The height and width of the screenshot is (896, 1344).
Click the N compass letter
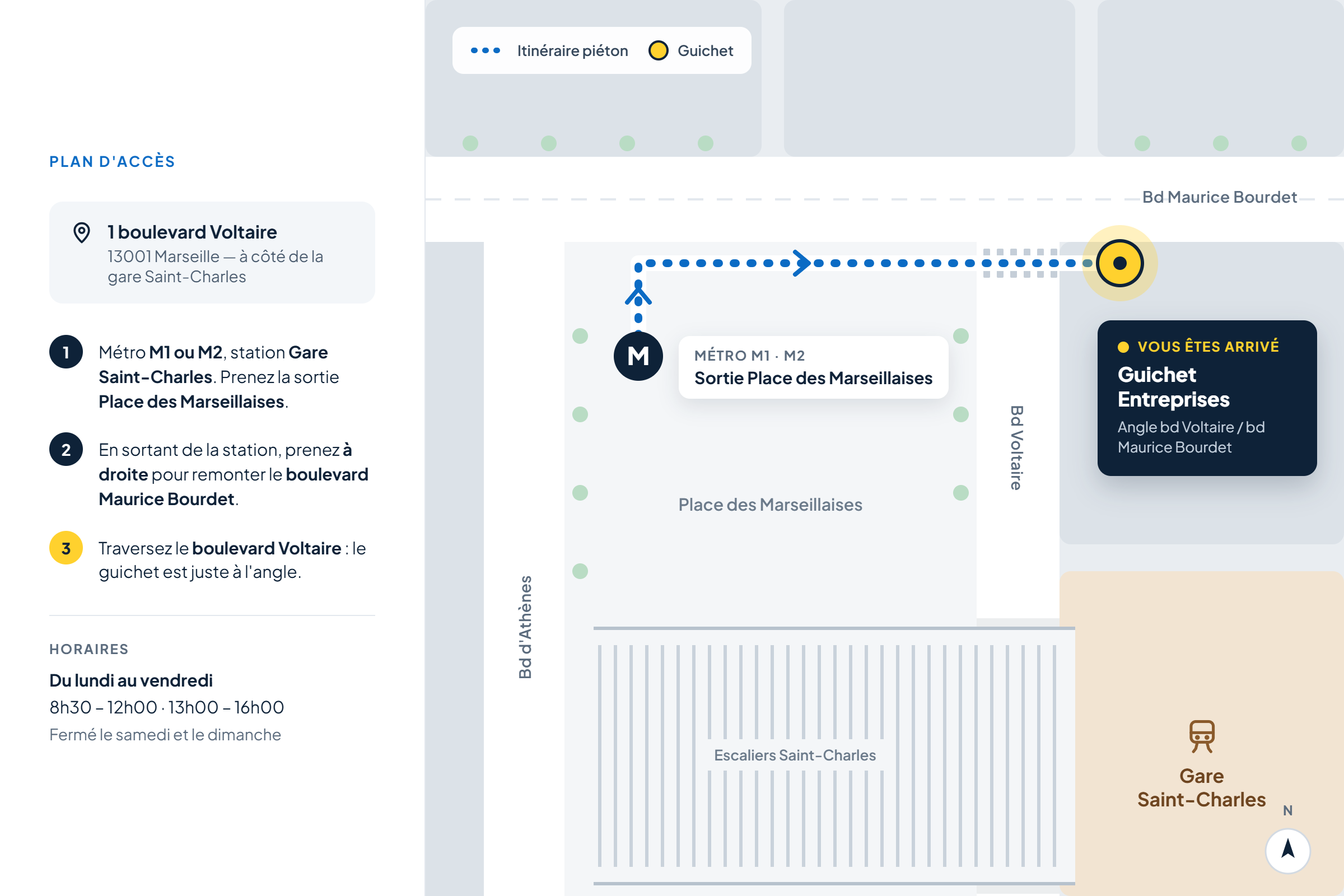(1288, 810)
